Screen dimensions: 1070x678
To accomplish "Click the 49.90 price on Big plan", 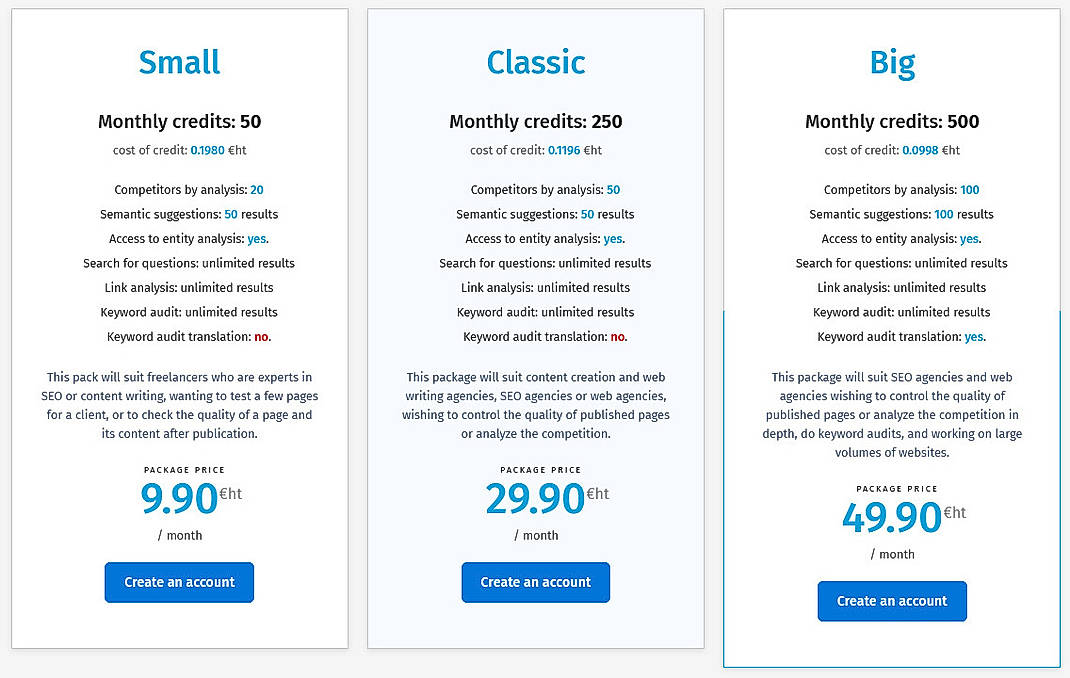I will point(894,518).
